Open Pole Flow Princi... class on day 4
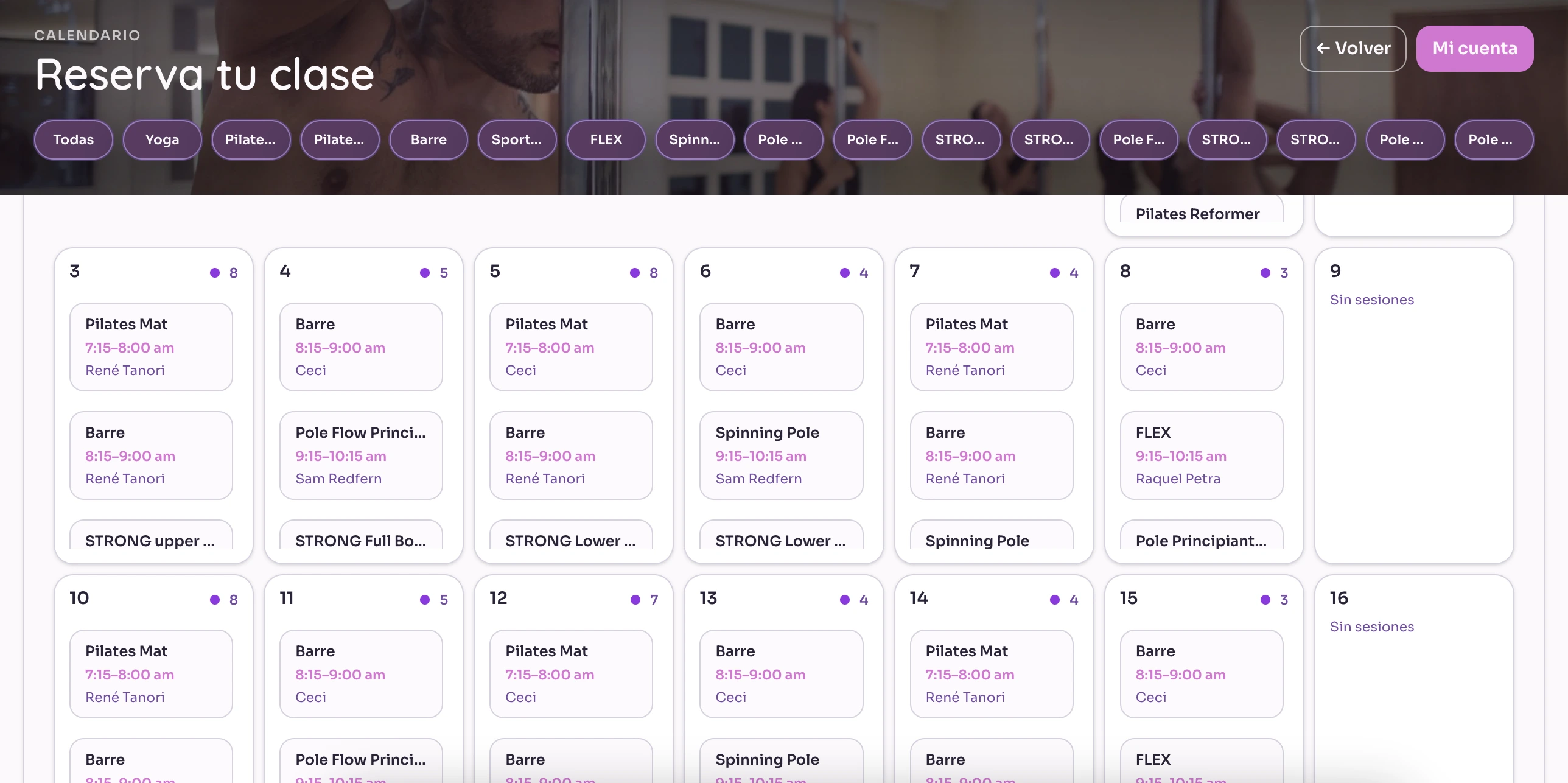 point(361,455)
